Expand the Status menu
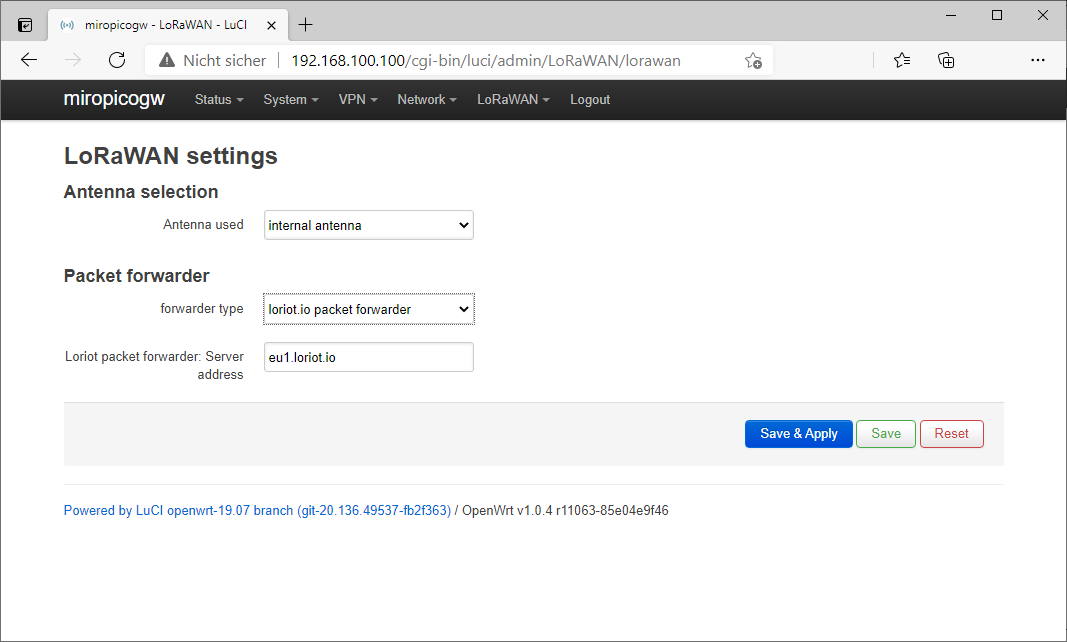1067x642 pixels. 219,100
